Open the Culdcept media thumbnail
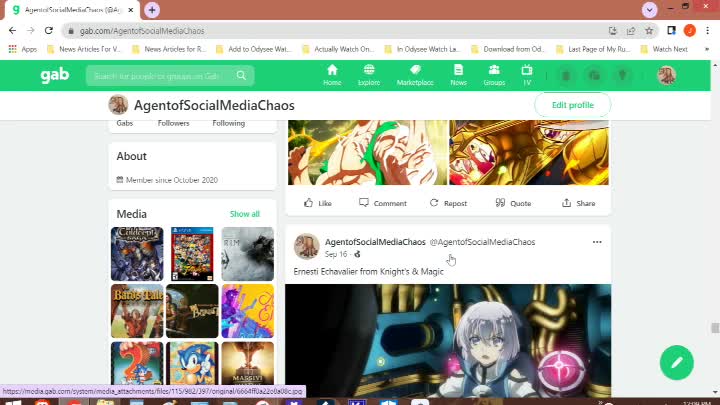The height and width of the screenshot is (405, 720). coord(137,254)
